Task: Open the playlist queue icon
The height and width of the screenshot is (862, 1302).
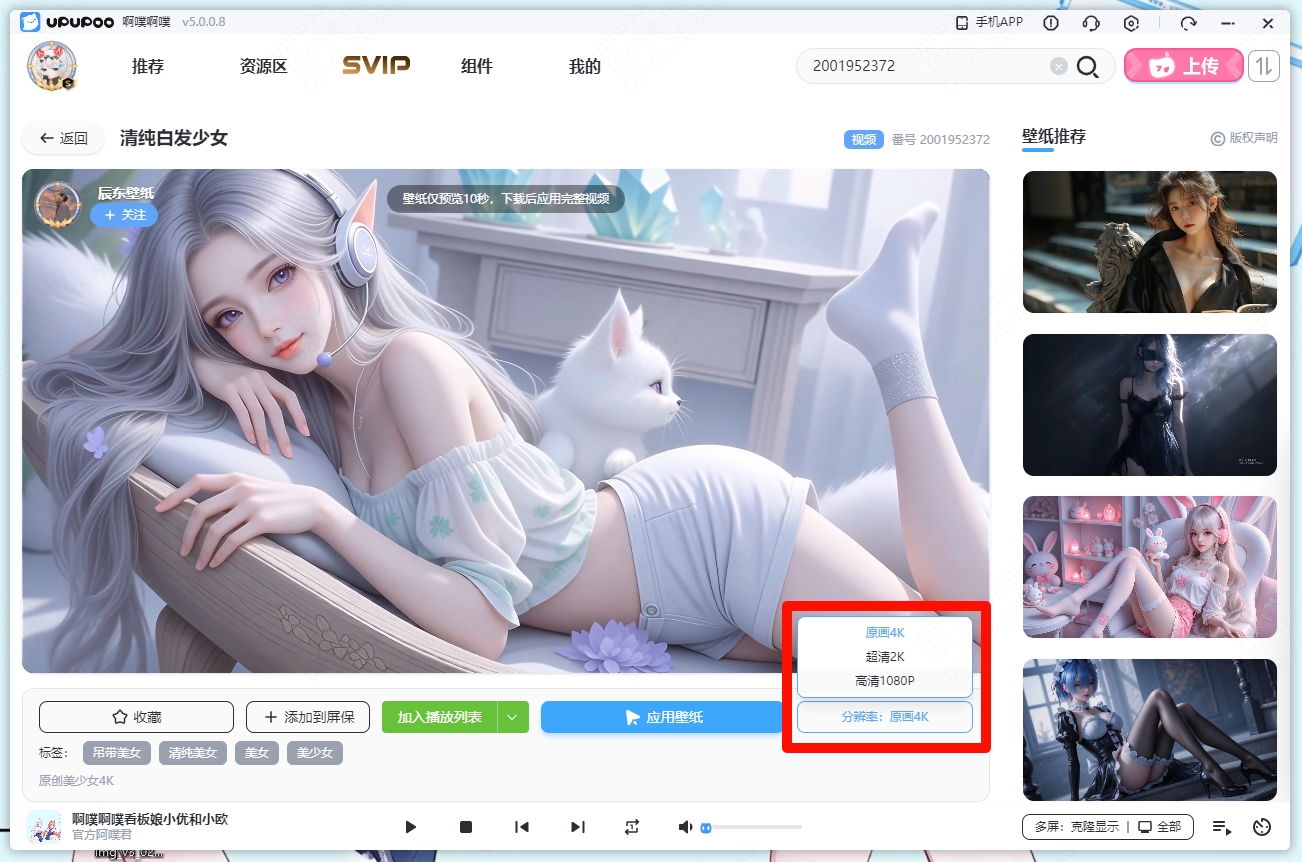Action: click(x=1221, y=827)
